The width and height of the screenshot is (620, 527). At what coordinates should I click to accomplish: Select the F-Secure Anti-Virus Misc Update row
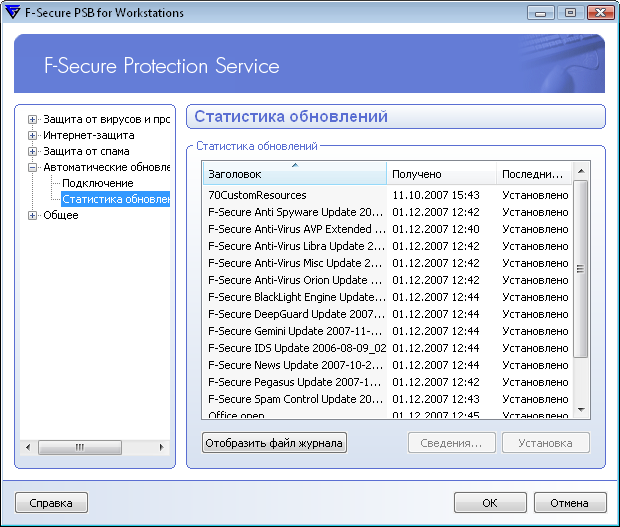pyautogui.click(x=388, y=263)
